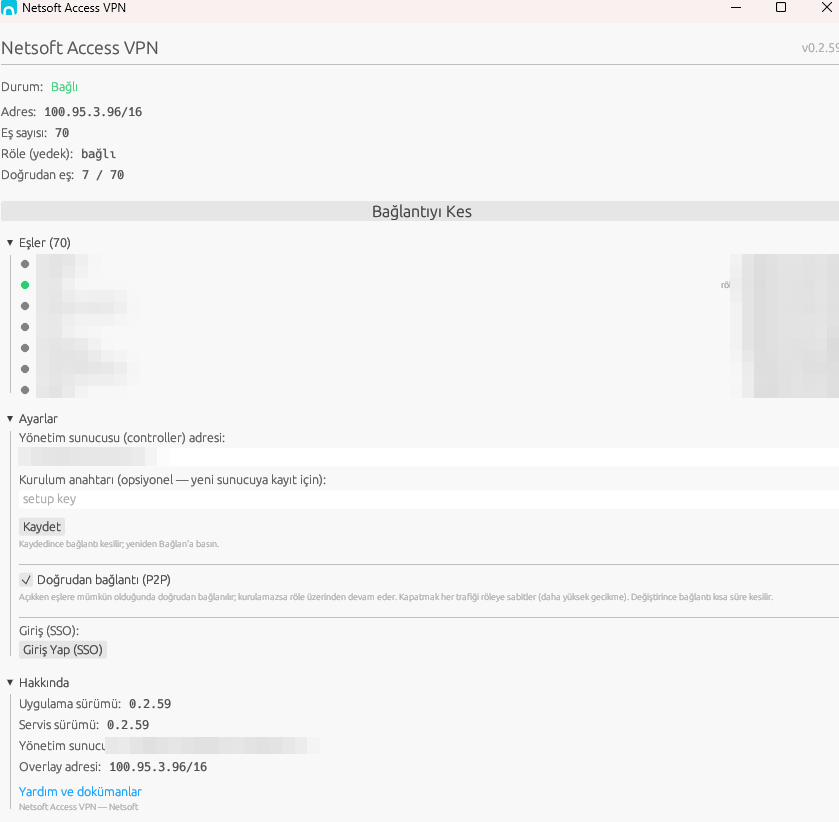Open the Yardım ve dokümanlar link
The image size is (839, 822).
click(80, 791)
